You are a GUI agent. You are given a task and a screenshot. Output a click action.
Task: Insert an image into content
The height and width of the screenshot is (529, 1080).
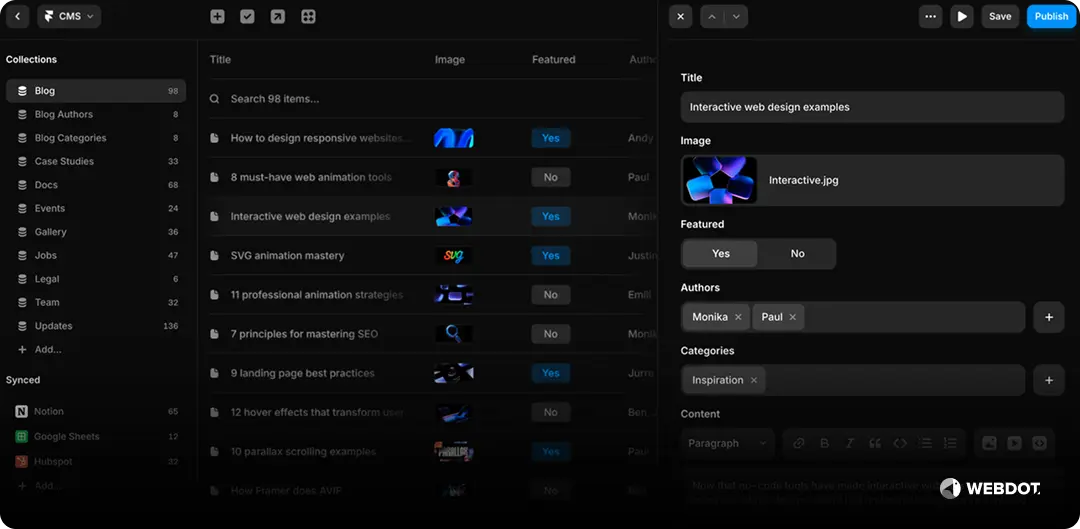pos(989,443)
